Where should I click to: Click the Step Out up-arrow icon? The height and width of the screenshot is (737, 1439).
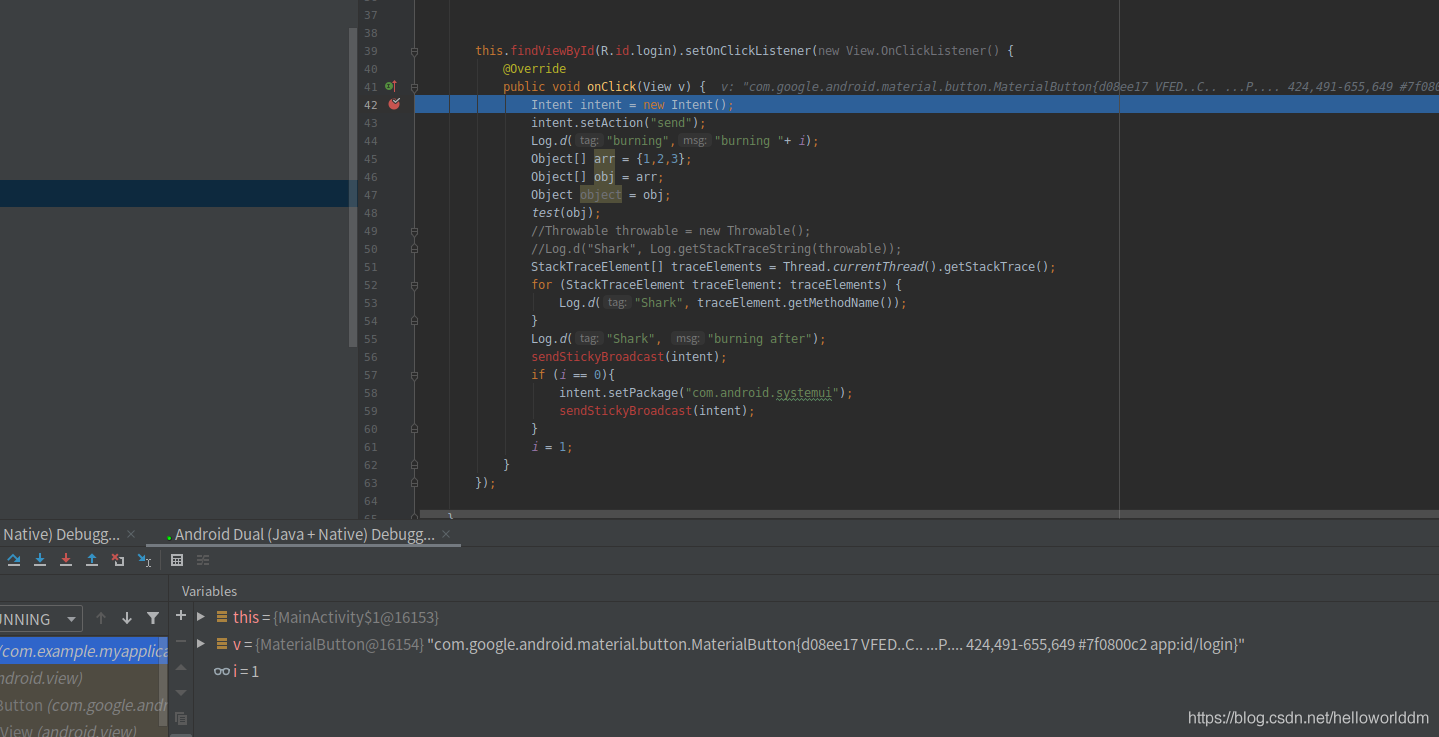(x=92, y=560)
